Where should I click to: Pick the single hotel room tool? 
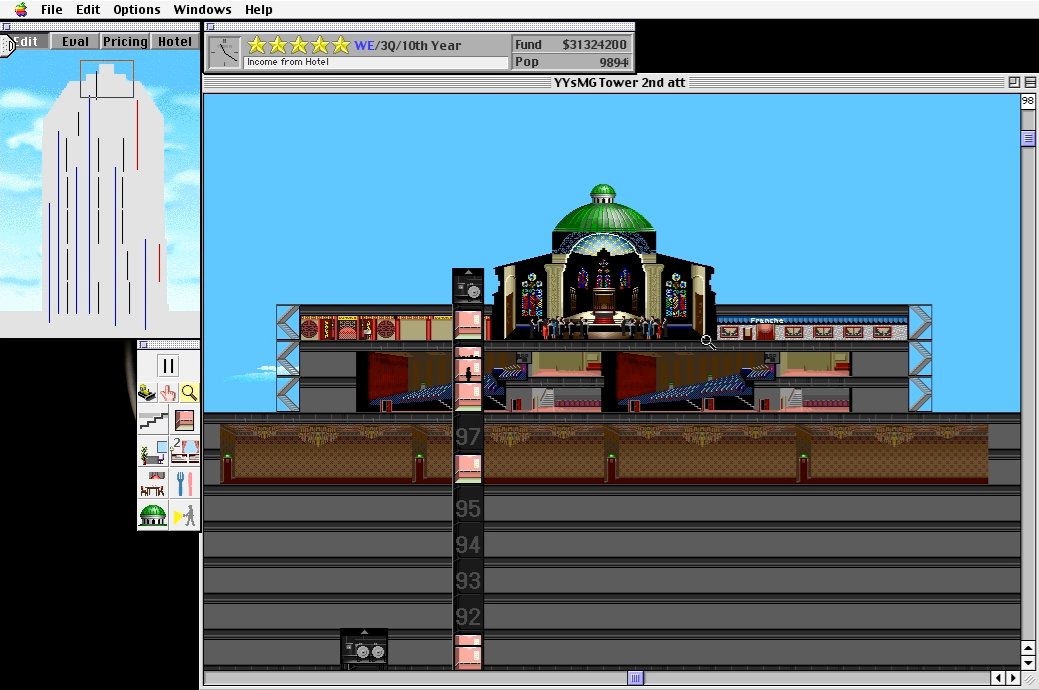click(x=186, y=419)
